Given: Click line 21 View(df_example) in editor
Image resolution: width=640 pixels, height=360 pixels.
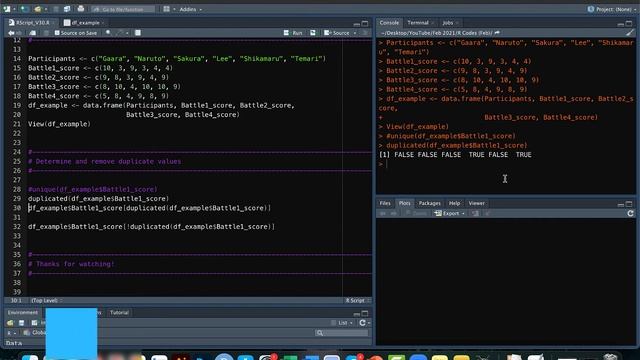Looking at the screenshot, I should [59, 124].
